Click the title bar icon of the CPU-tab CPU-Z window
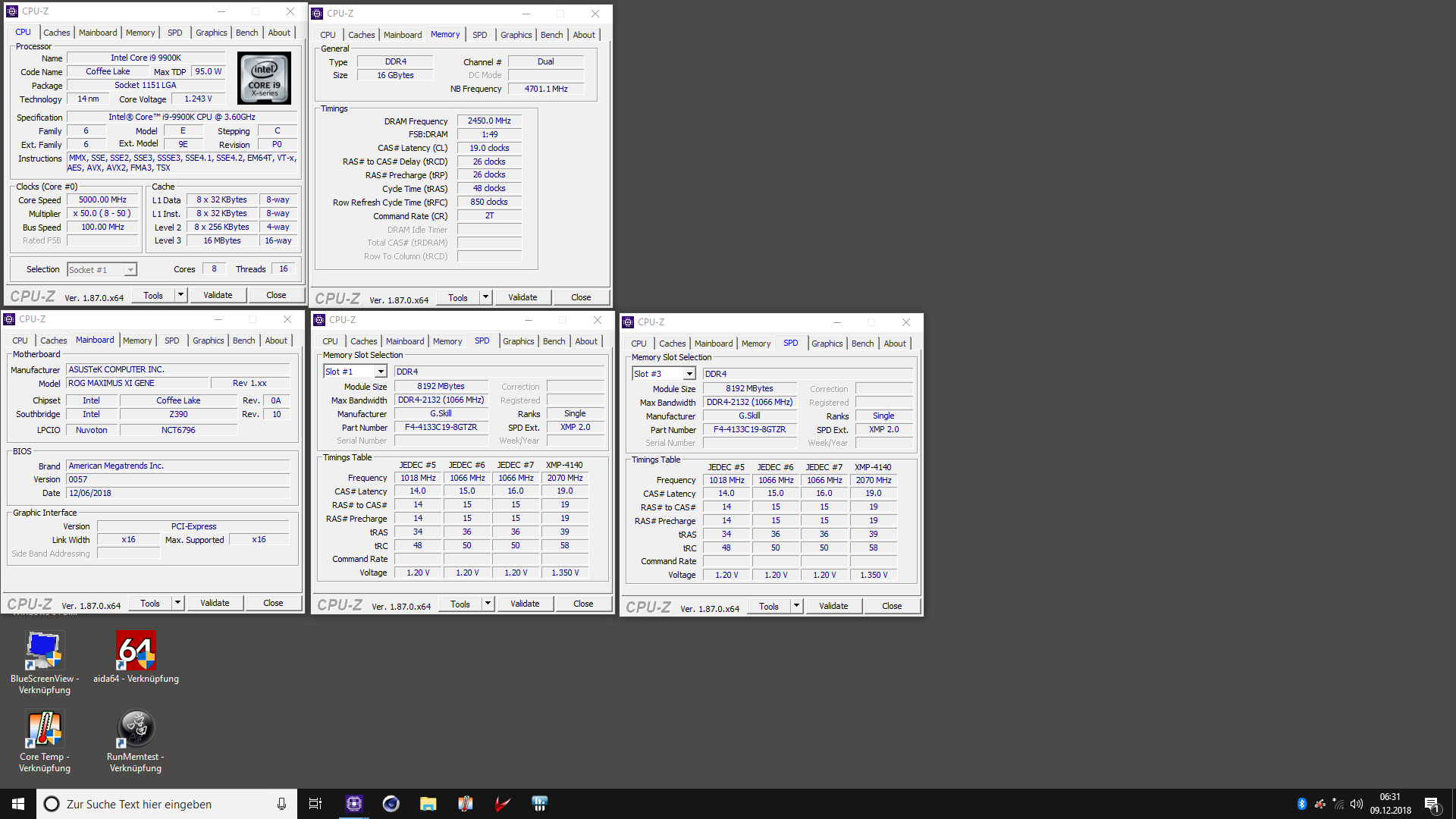This screenshot has width=1456, height=819. 12,11
